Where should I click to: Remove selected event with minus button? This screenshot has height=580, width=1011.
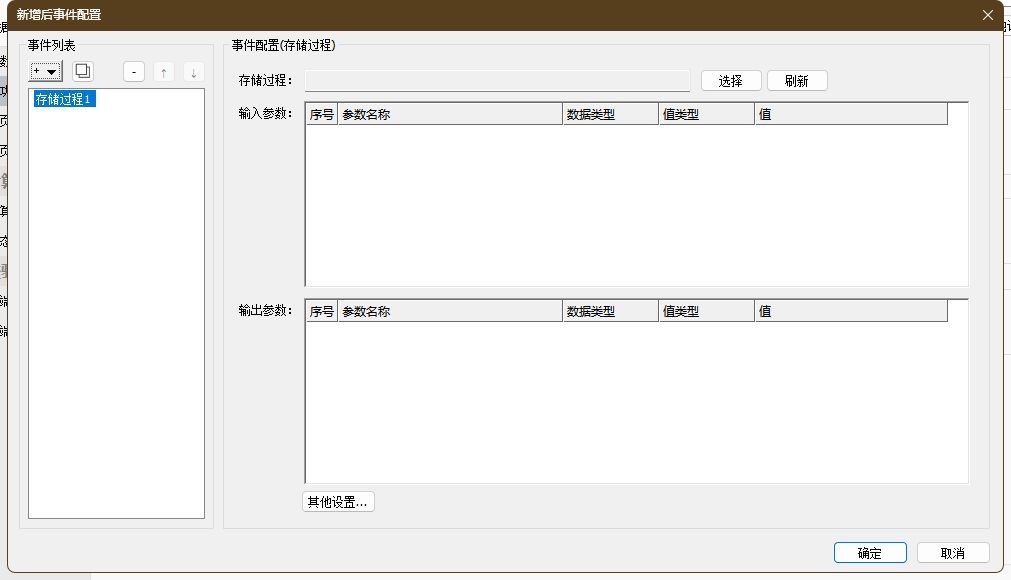[x=135, y=72]
